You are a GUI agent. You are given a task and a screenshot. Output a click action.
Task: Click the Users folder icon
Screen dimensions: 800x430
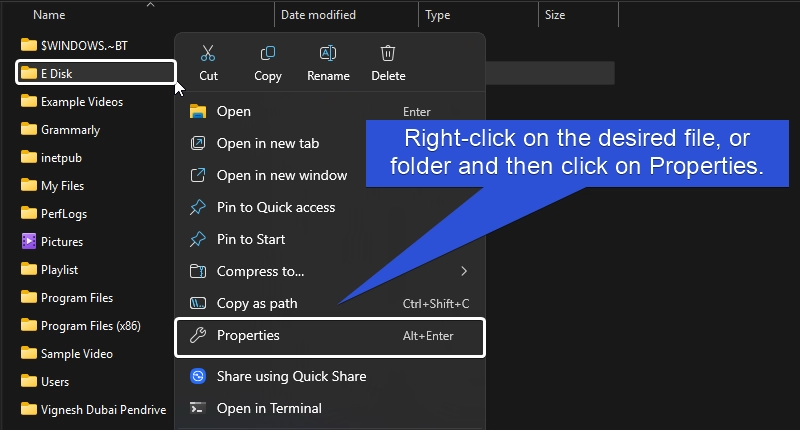[x=29, y=381]
